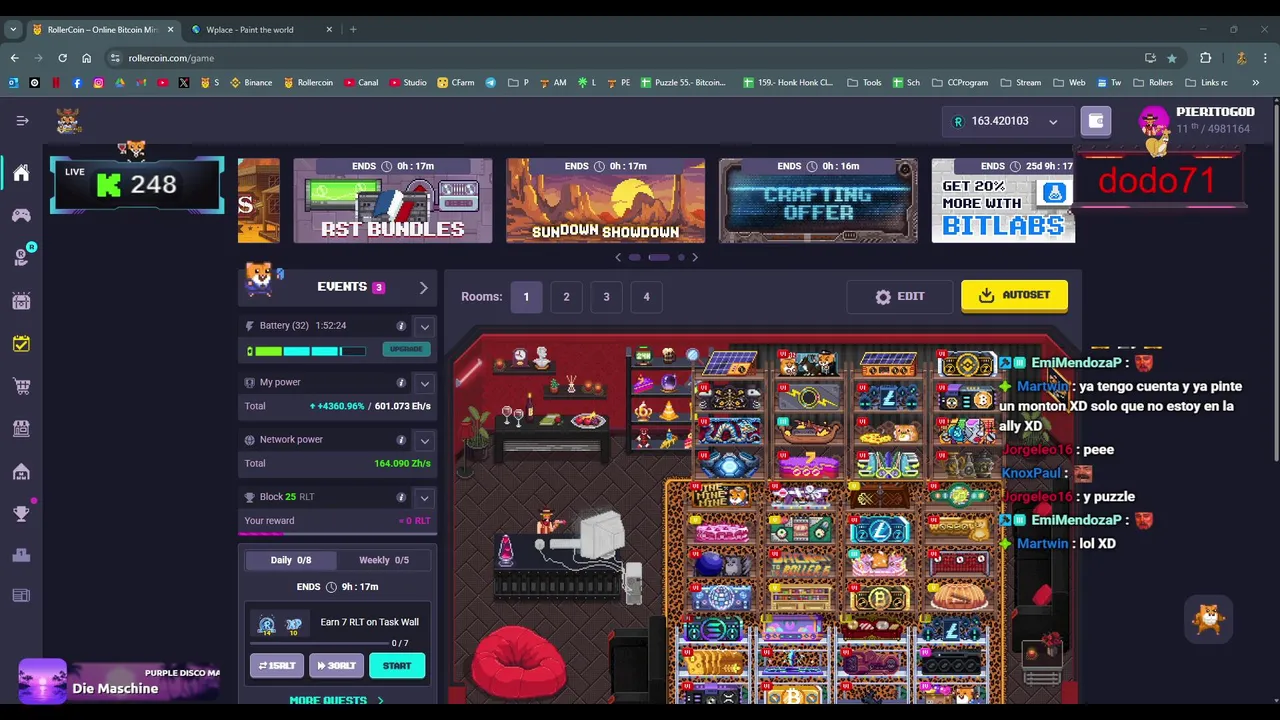
Task: Click the yellow AUTOSET button
Action: pyautogui.click(x=1014, y=296)
